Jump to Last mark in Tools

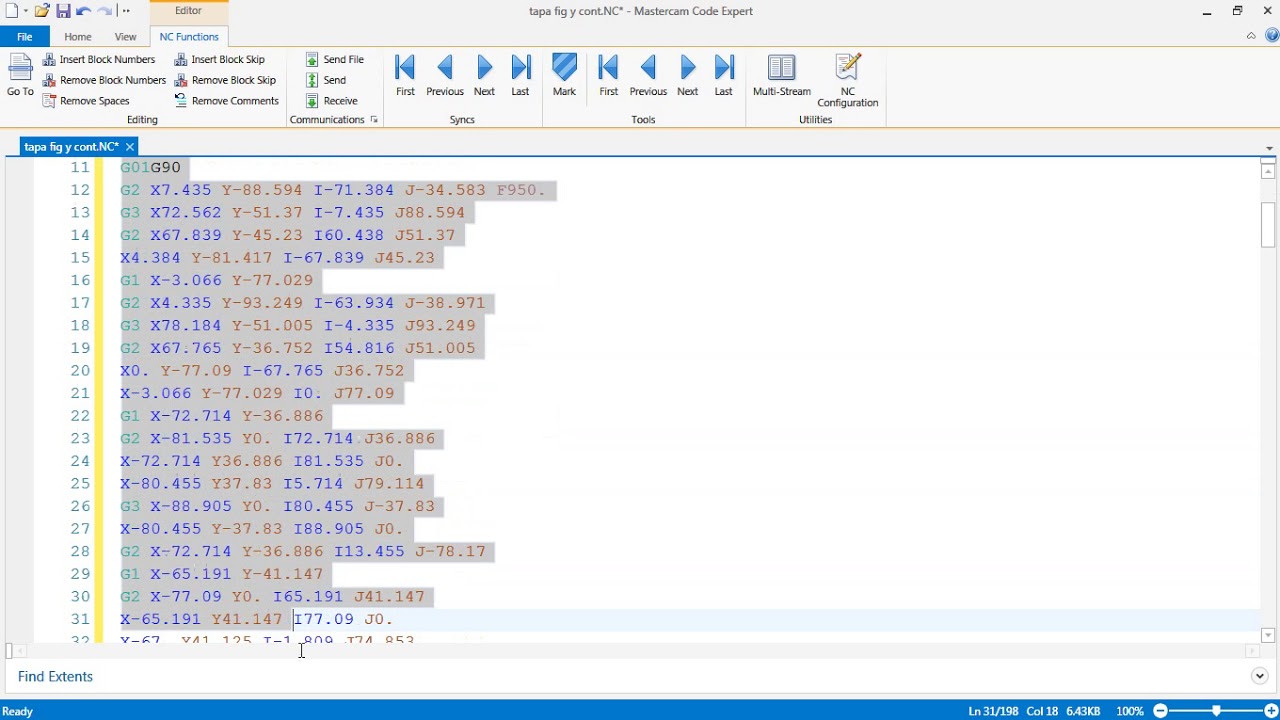(x=723, y=76)
